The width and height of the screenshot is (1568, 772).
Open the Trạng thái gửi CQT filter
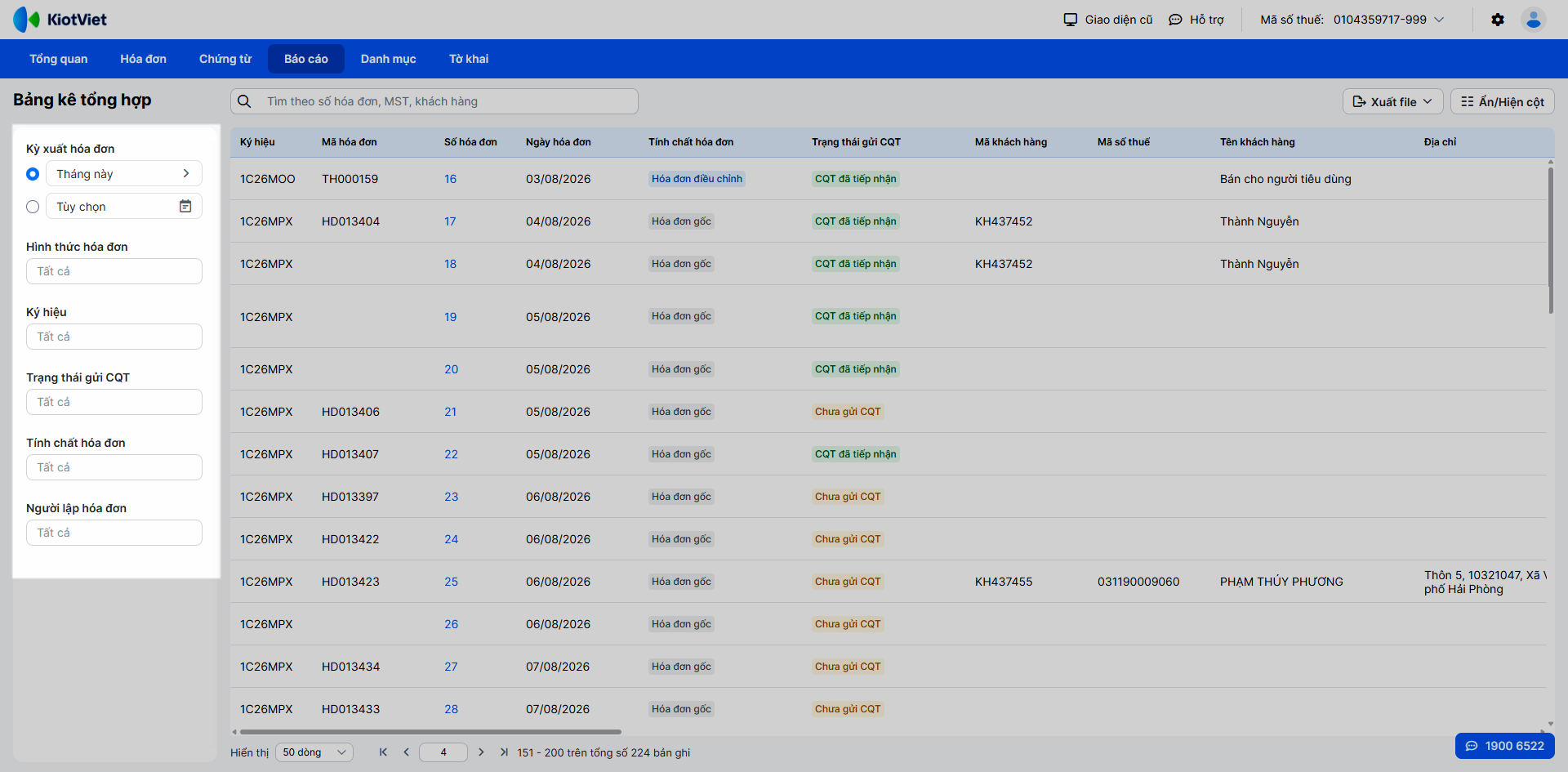point(114,402)
